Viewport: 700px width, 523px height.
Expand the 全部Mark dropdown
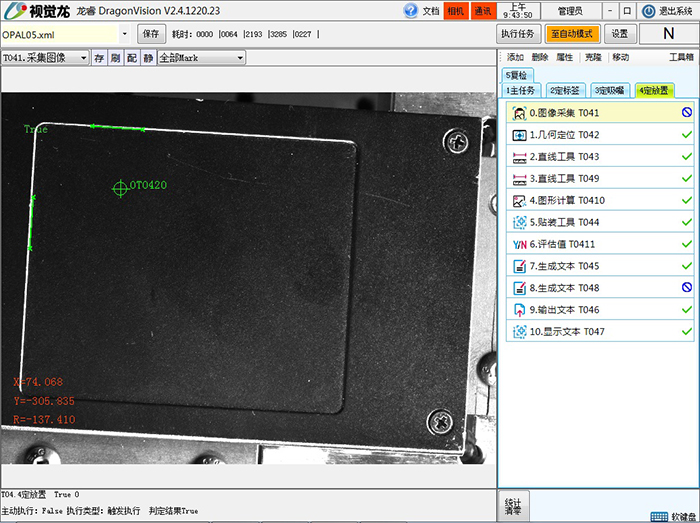pos(240,58)
